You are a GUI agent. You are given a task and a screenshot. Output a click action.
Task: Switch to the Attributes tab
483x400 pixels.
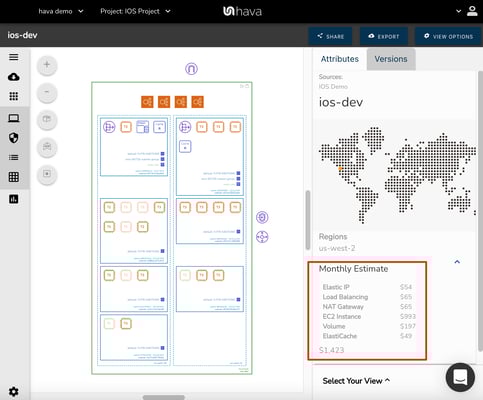tap(340, 59)
